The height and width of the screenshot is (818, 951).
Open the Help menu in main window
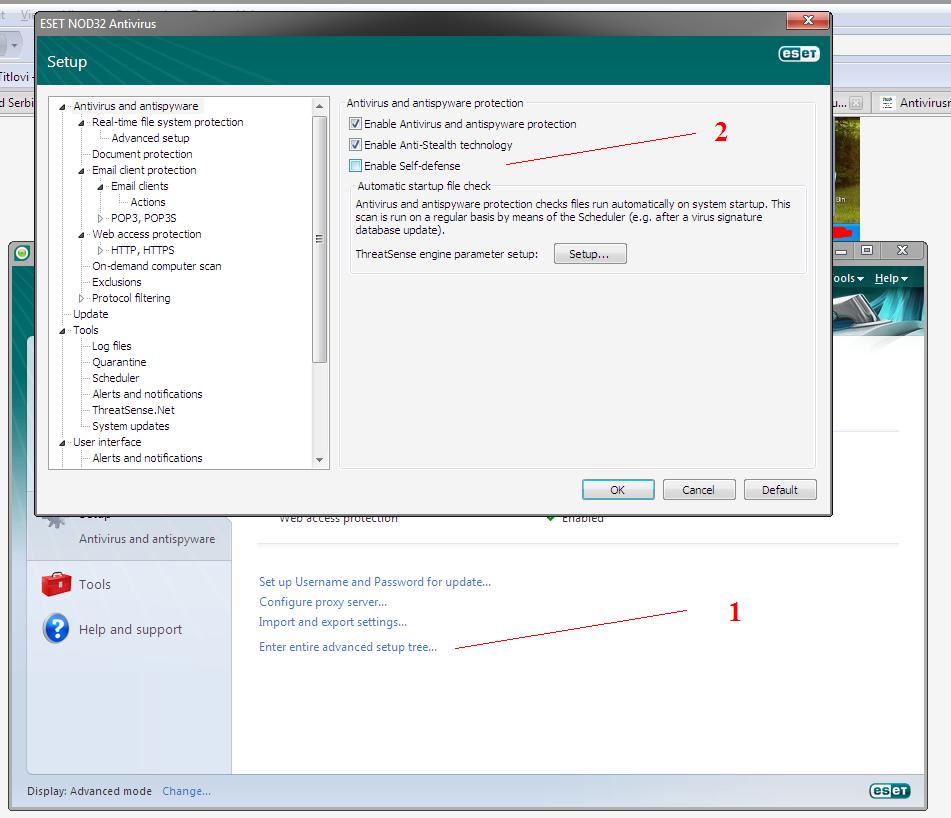[891, 278]
